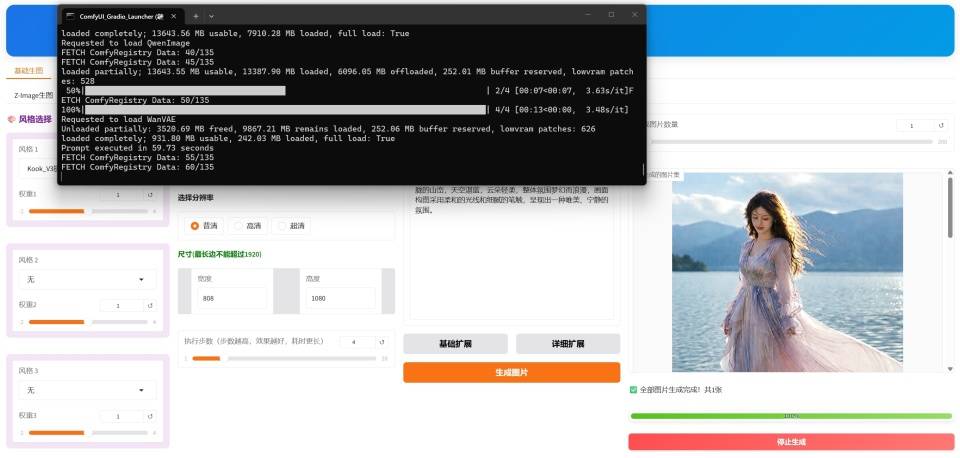This screenshot has height=458, width=960.
Task: Select the 普清 resolution option
Action: pos(204,226)
